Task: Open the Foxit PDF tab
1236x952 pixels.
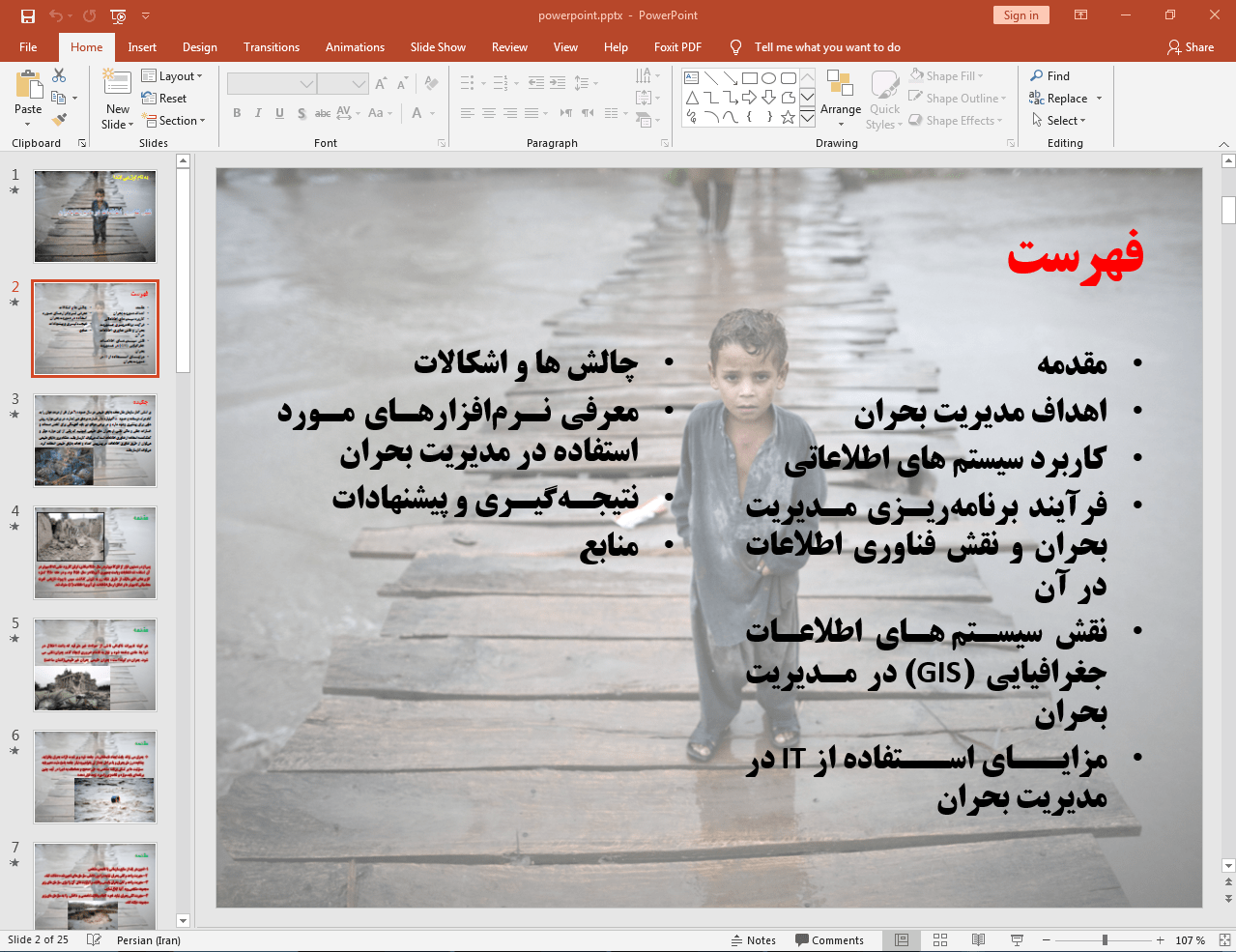Action: 677,47
